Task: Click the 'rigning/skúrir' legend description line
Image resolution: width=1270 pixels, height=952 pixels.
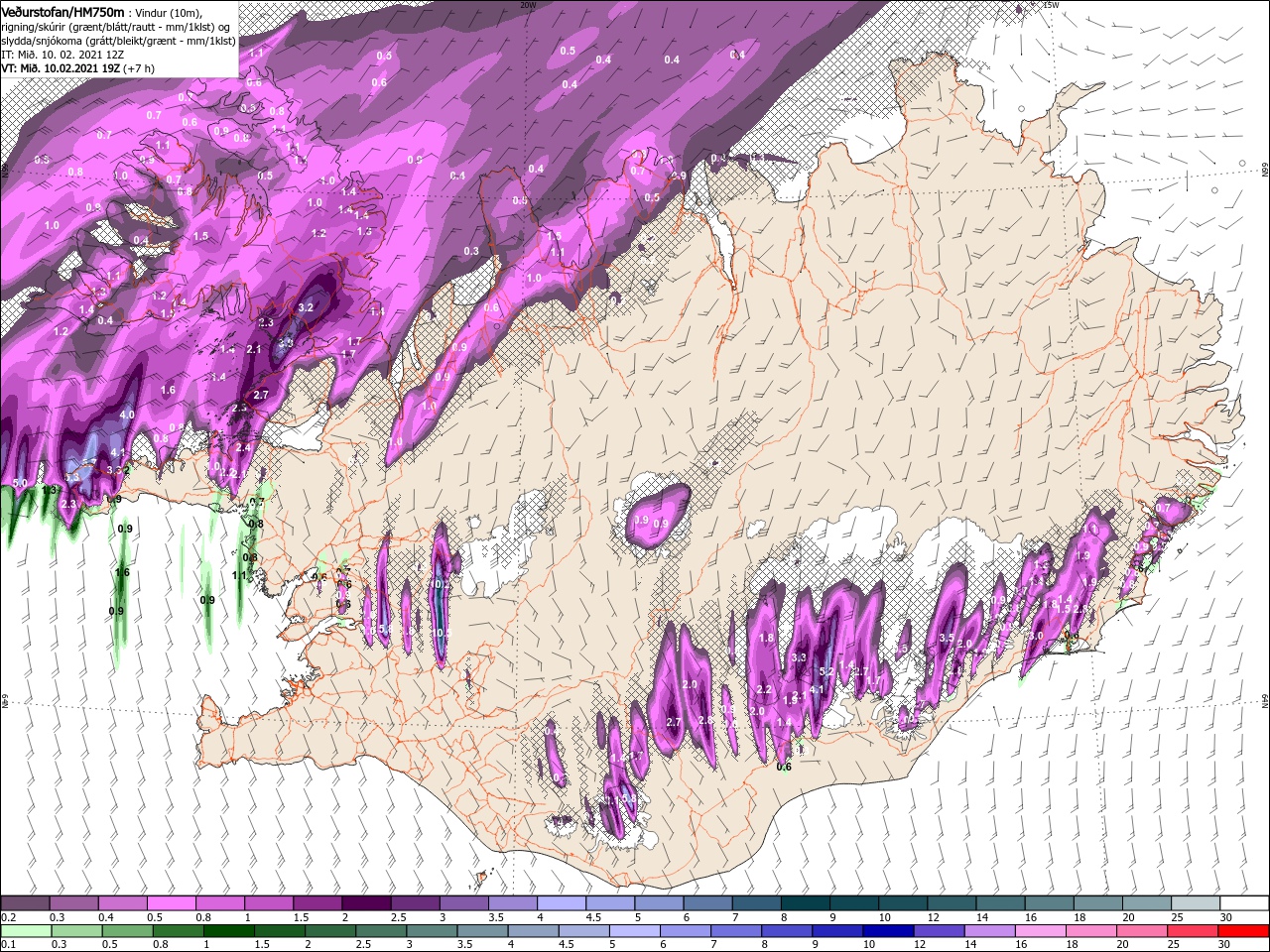Action: [116, 27]
